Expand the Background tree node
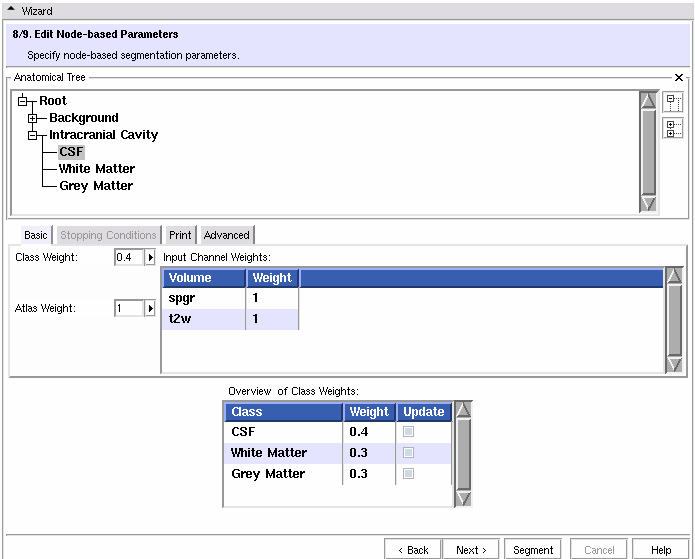This screenshot has width=695, height=559. [33, 118]
